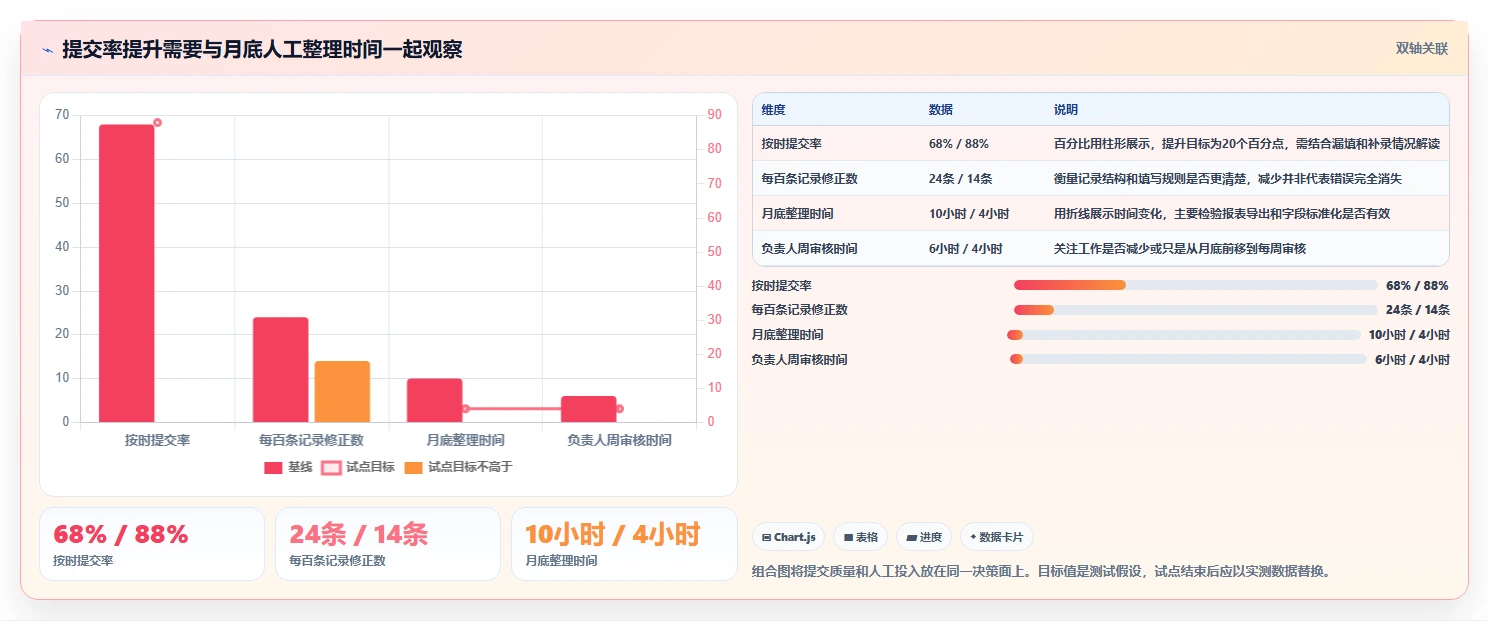The width and height of the screenshot is (1489, 621).
Task: Click the 6小时 / 4小时 table cell
Action: click(x=965, y=248)
